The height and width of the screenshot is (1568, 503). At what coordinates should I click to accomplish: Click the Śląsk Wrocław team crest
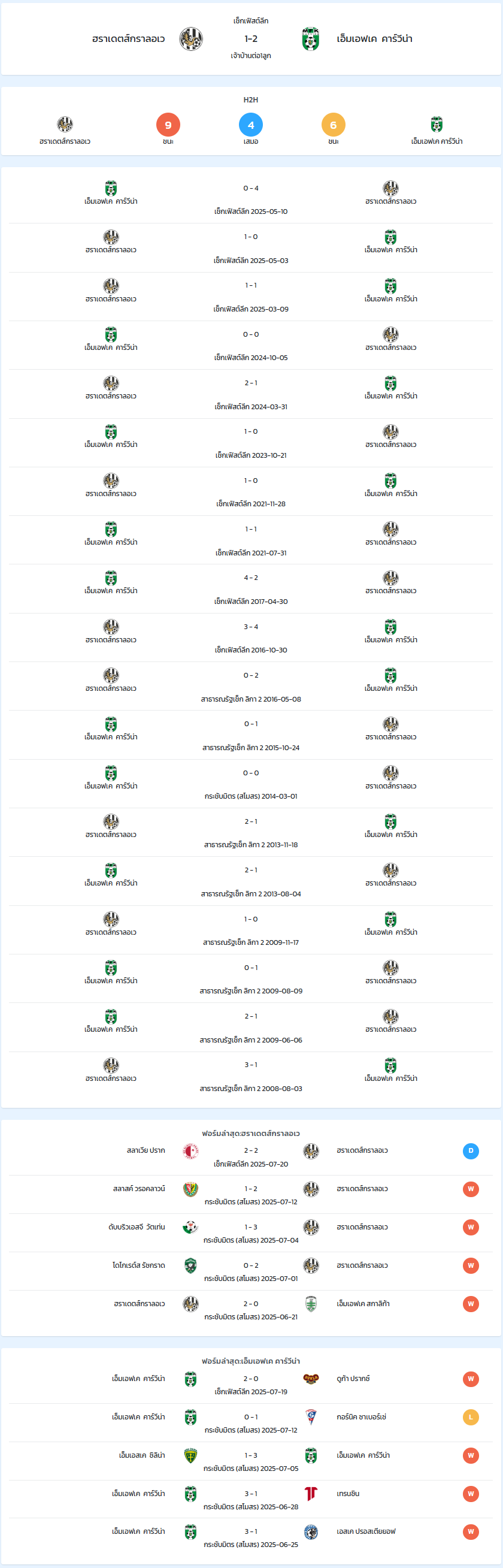coord(191,1189)
